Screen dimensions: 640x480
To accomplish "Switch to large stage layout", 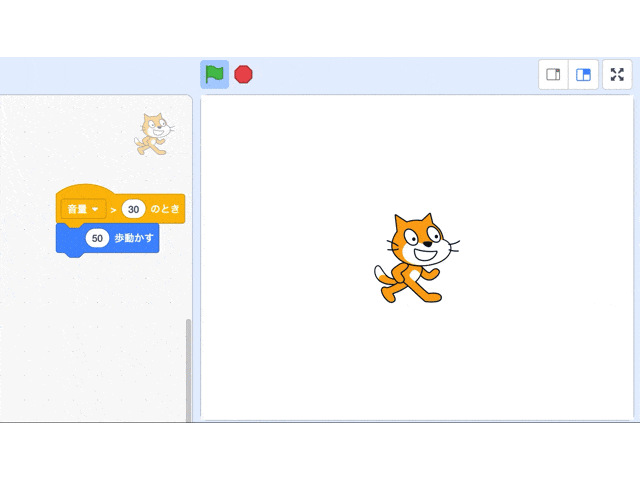I will tap(583, 75).
